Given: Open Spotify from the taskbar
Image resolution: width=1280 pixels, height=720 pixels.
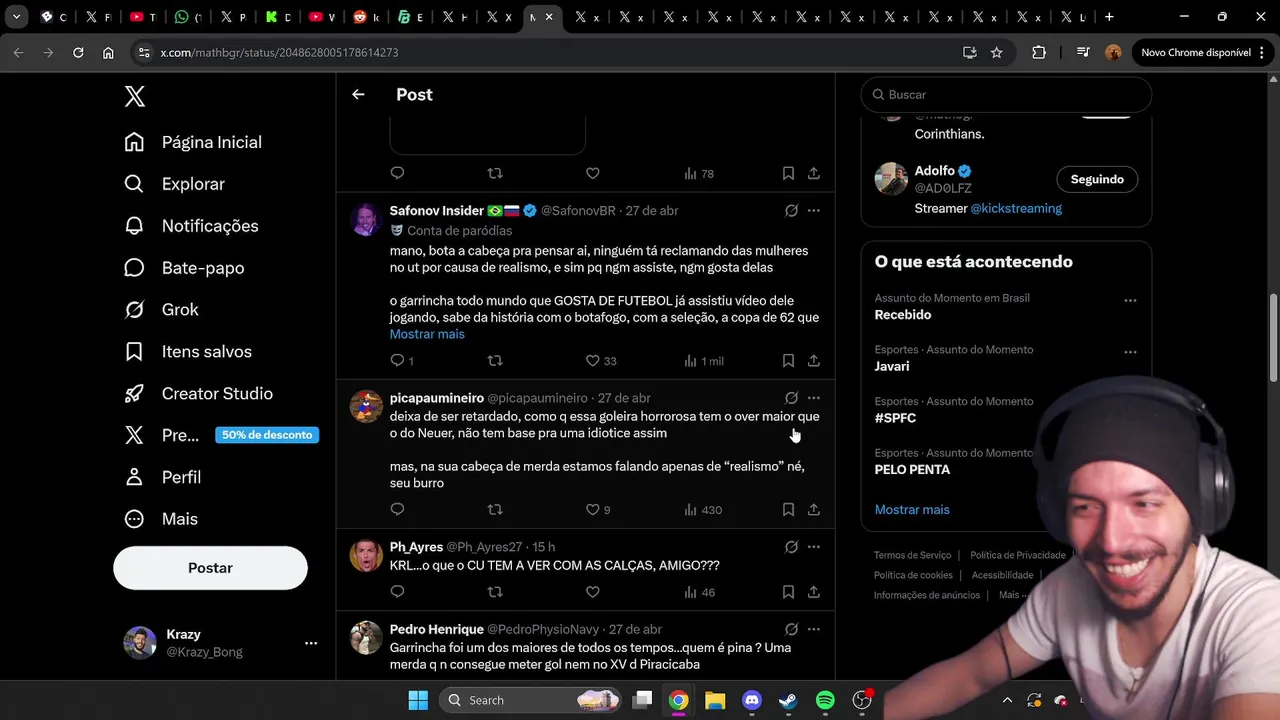Looking at the screenshot, I should [x=825, y=700].
